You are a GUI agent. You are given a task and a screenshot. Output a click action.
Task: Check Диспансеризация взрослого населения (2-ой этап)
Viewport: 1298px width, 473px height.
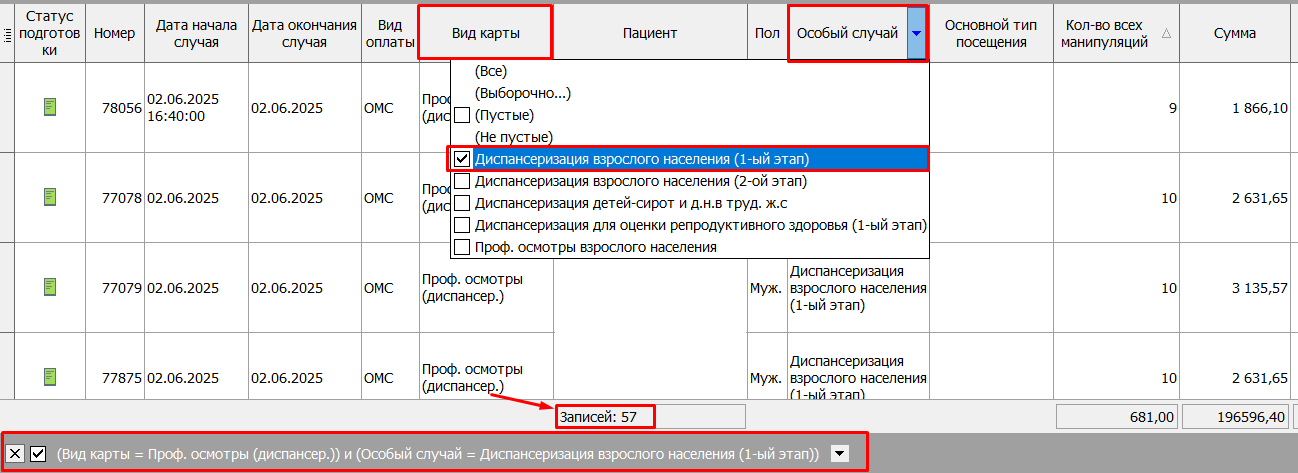(x=462, y=181)
